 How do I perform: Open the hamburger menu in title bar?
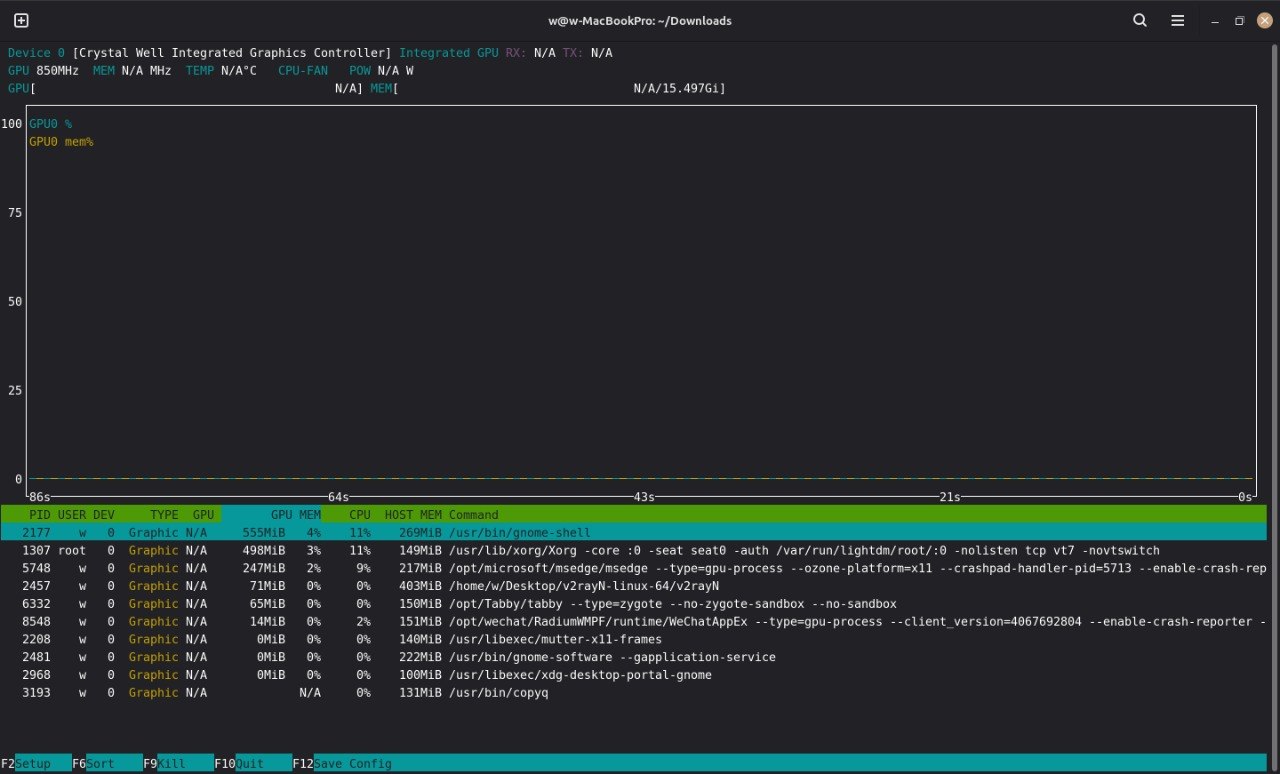click(x=1178, y=20)
